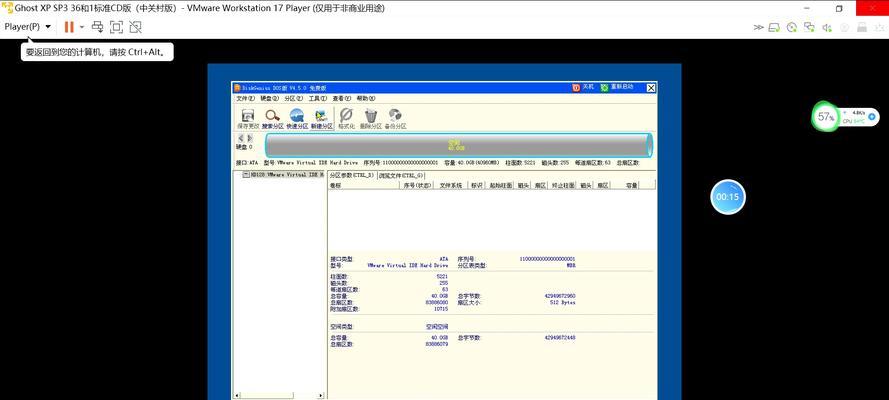Click the send Ctrl+Alt+Del icon in VMware

click(x=98, y=27)
